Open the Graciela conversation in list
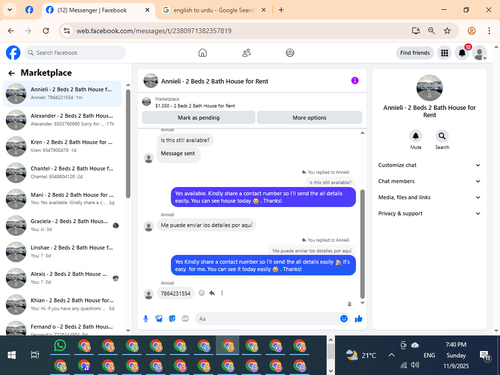The height and width of the screenshot is (375, 500). pyautogui.click(x=62, y=225)
